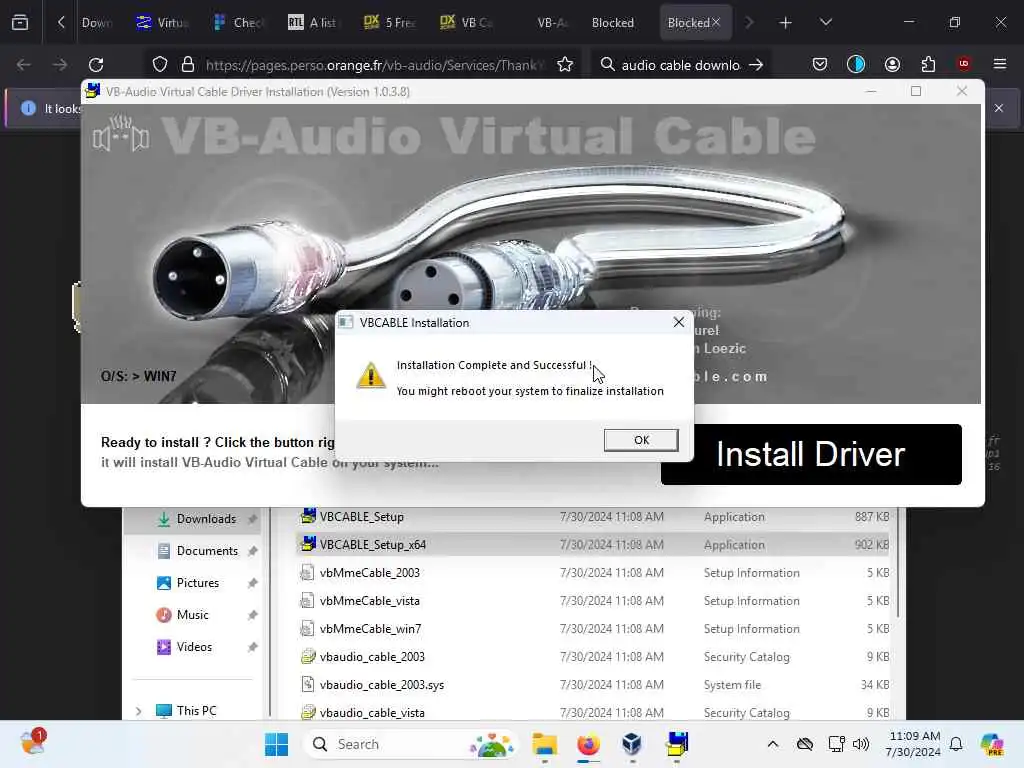
Task: Bookmark this page with star icon
Action: tap(565, 65)
